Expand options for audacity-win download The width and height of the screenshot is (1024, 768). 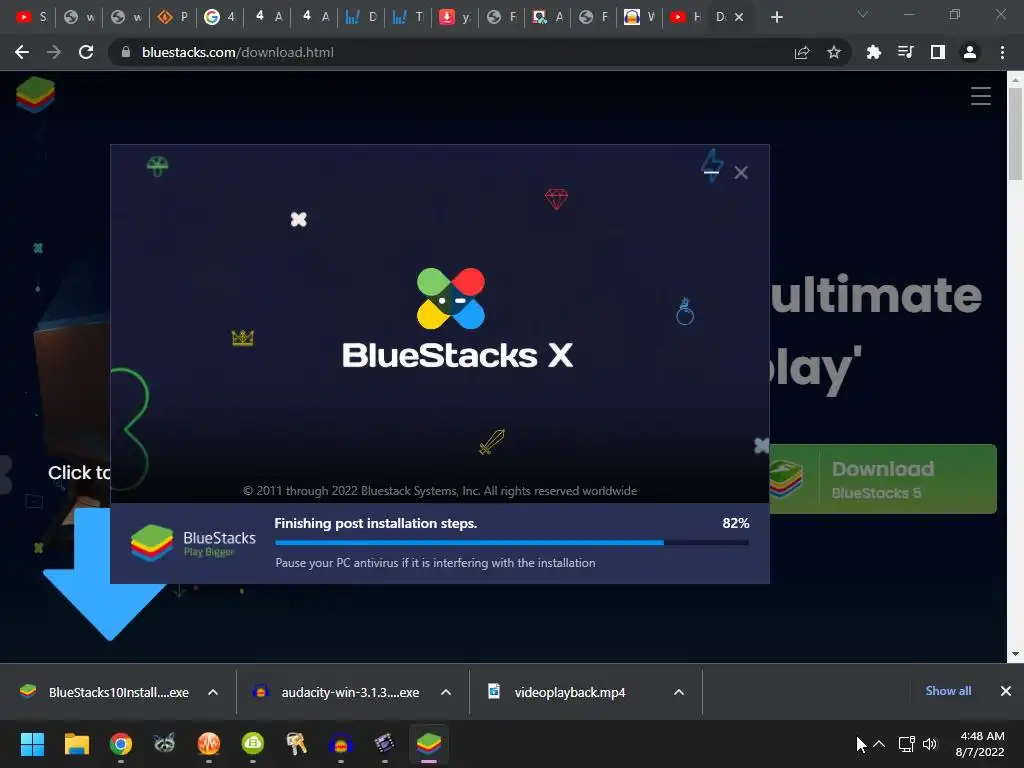click(445, 692)
